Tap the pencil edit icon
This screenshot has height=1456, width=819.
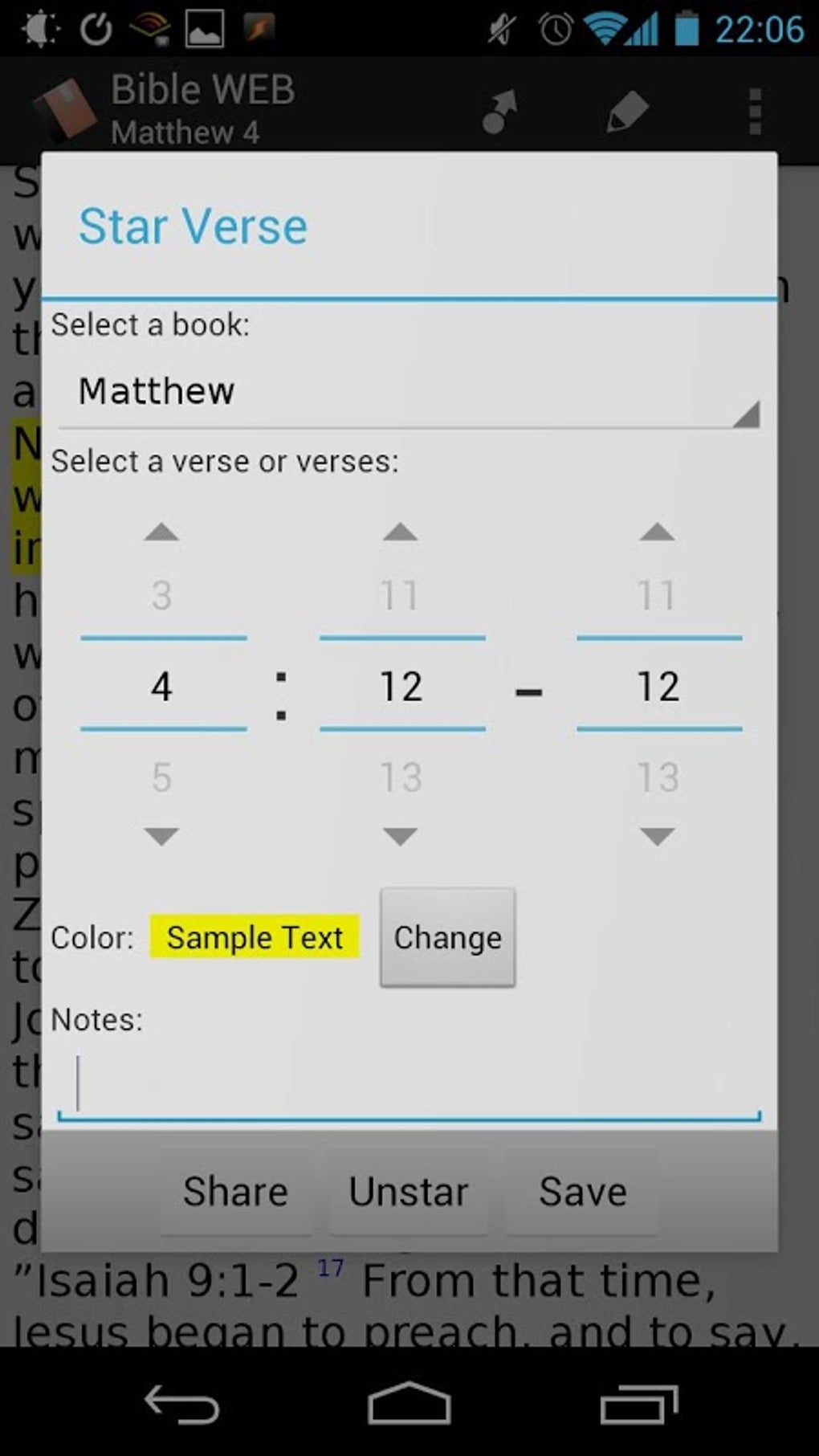point(627,111)
